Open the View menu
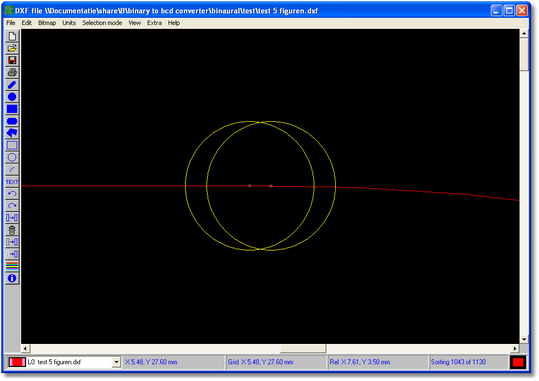539x381 pixels. point(134,23)
